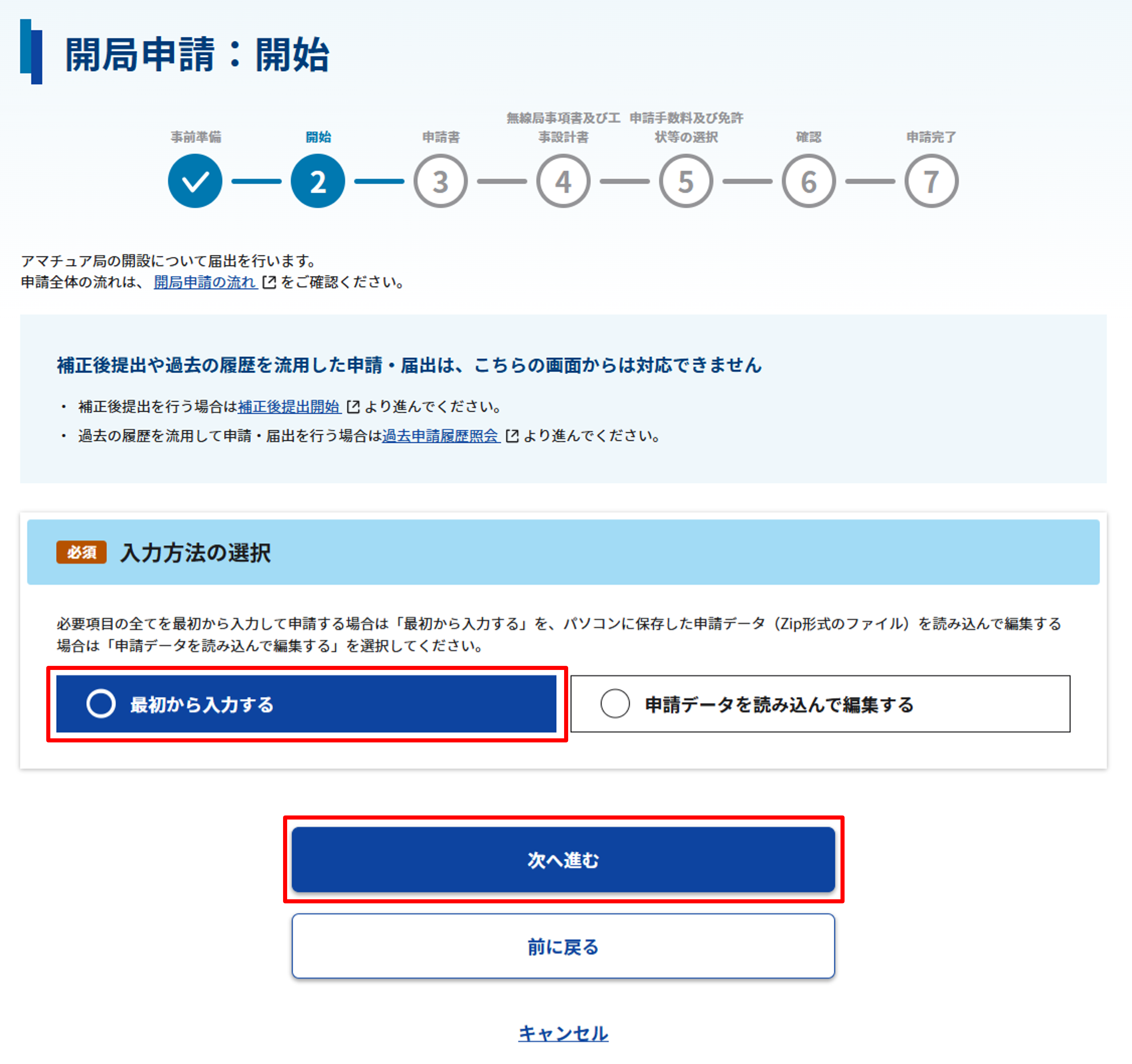The height and width of the screenshot is (1064, 1132).
Task: Click the text アマチュア局の開設について届出を行います。
Action: click(169, 261)
